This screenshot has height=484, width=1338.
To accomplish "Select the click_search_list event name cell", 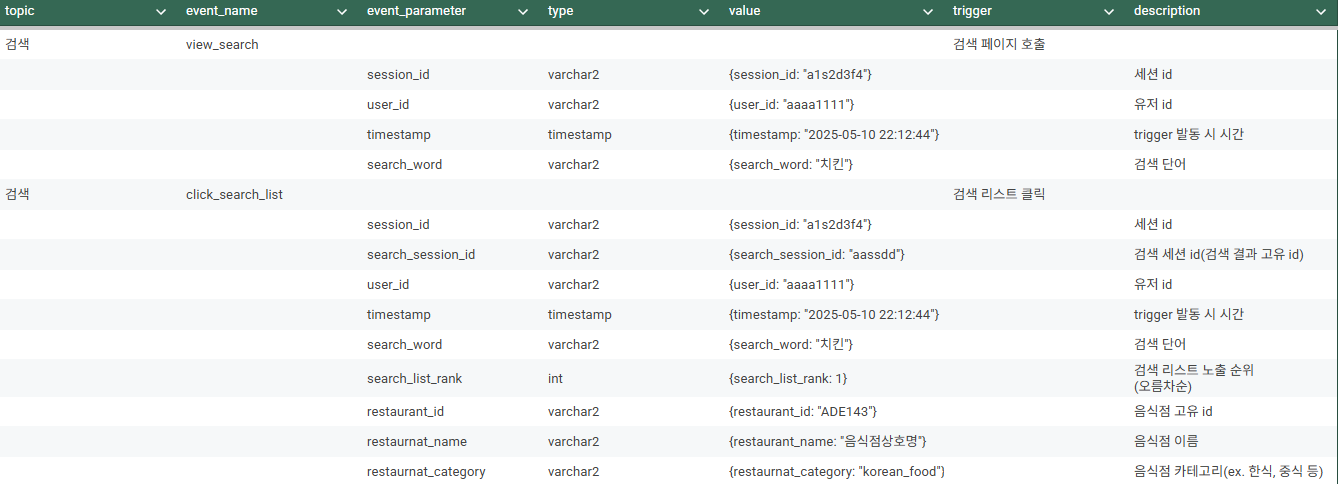I will 234,195.
